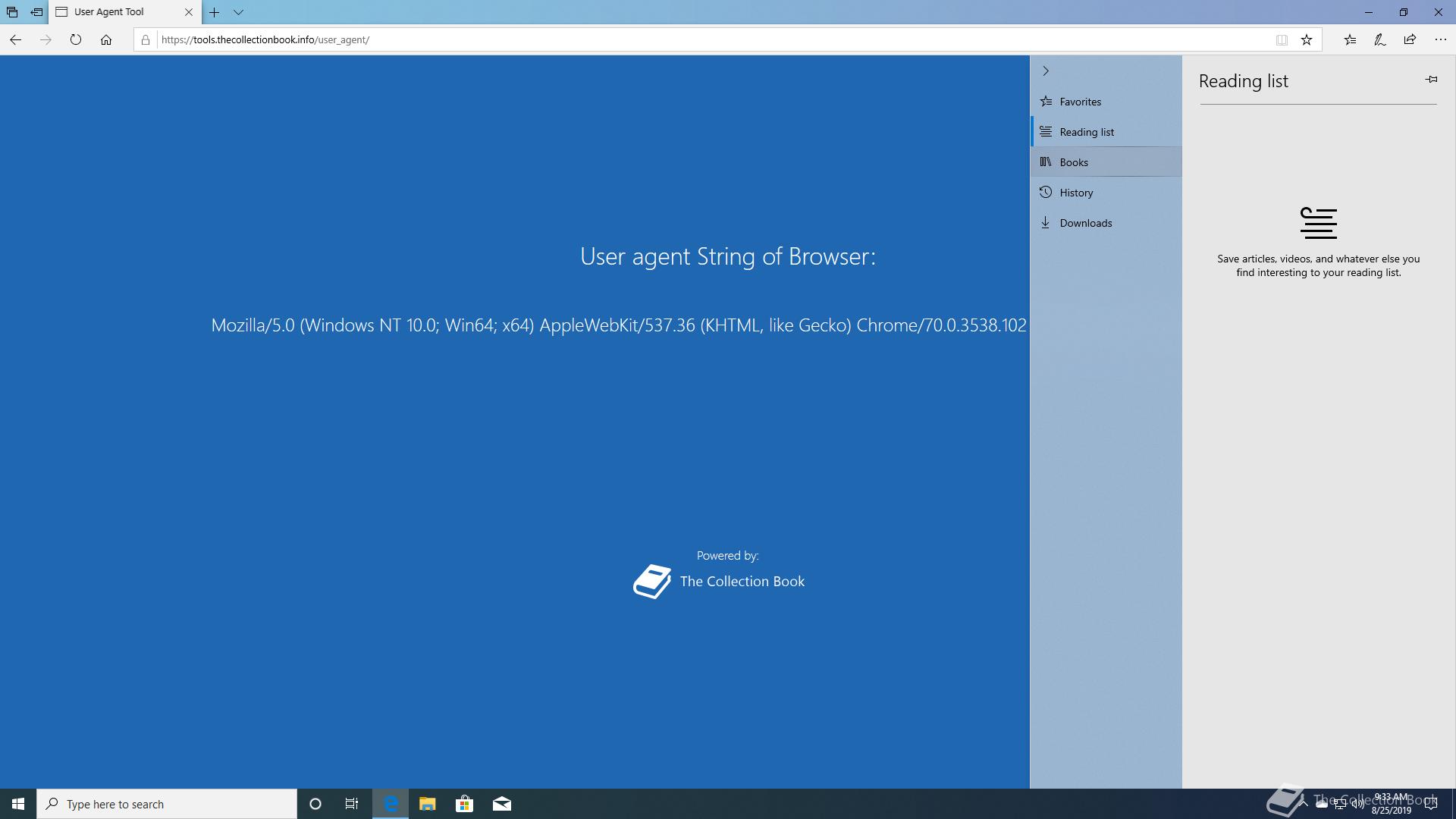Open the tab preview dropdown arrow
Viewport: 1456px width, 819px height.
pyautogui.click(x=238, y=12)
